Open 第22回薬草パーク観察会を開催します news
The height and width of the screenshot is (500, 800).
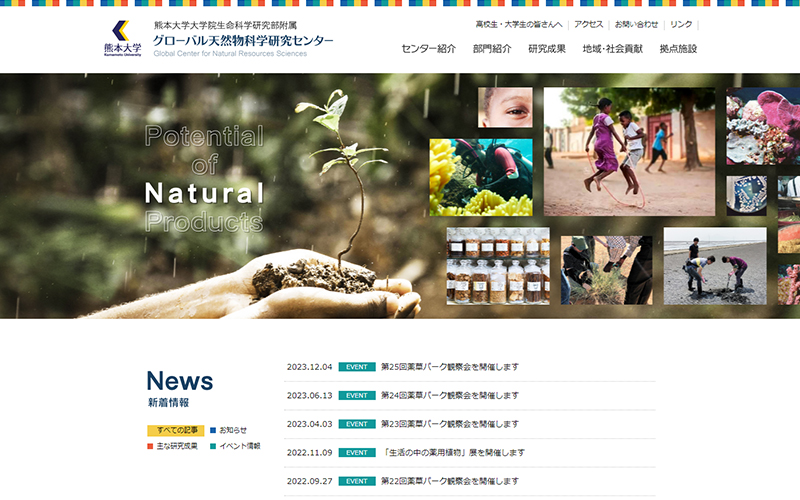[x=450, y=481]
